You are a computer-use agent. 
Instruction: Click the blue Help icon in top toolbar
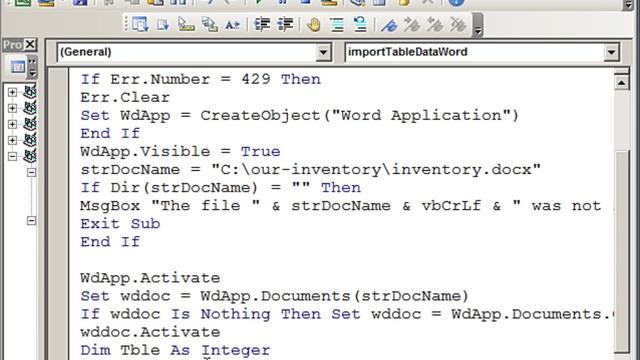456,2
